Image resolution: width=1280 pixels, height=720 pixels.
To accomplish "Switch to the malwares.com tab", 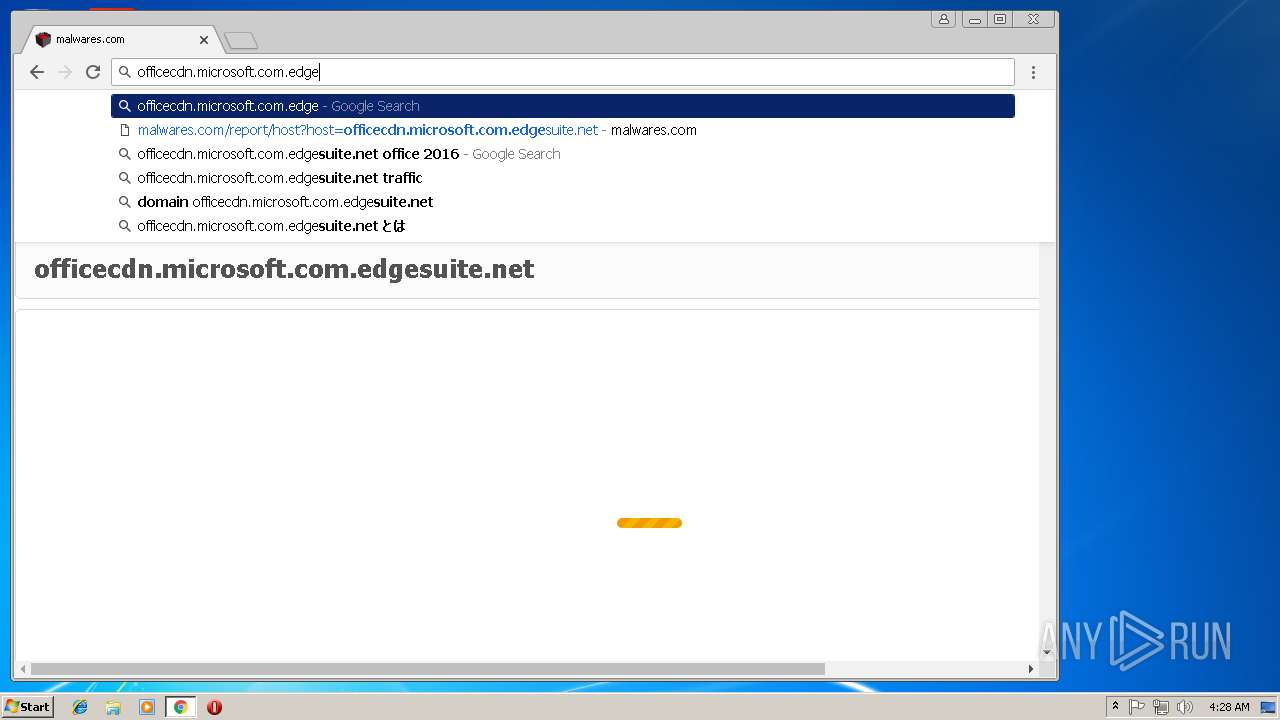I will pos(119,40).
